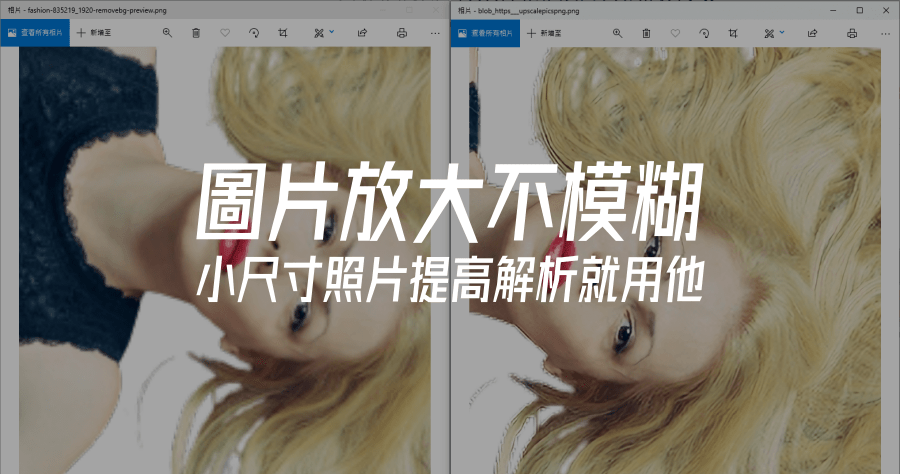Open edit & create tool in left window

pyautogui.click(x=319, y=33)
